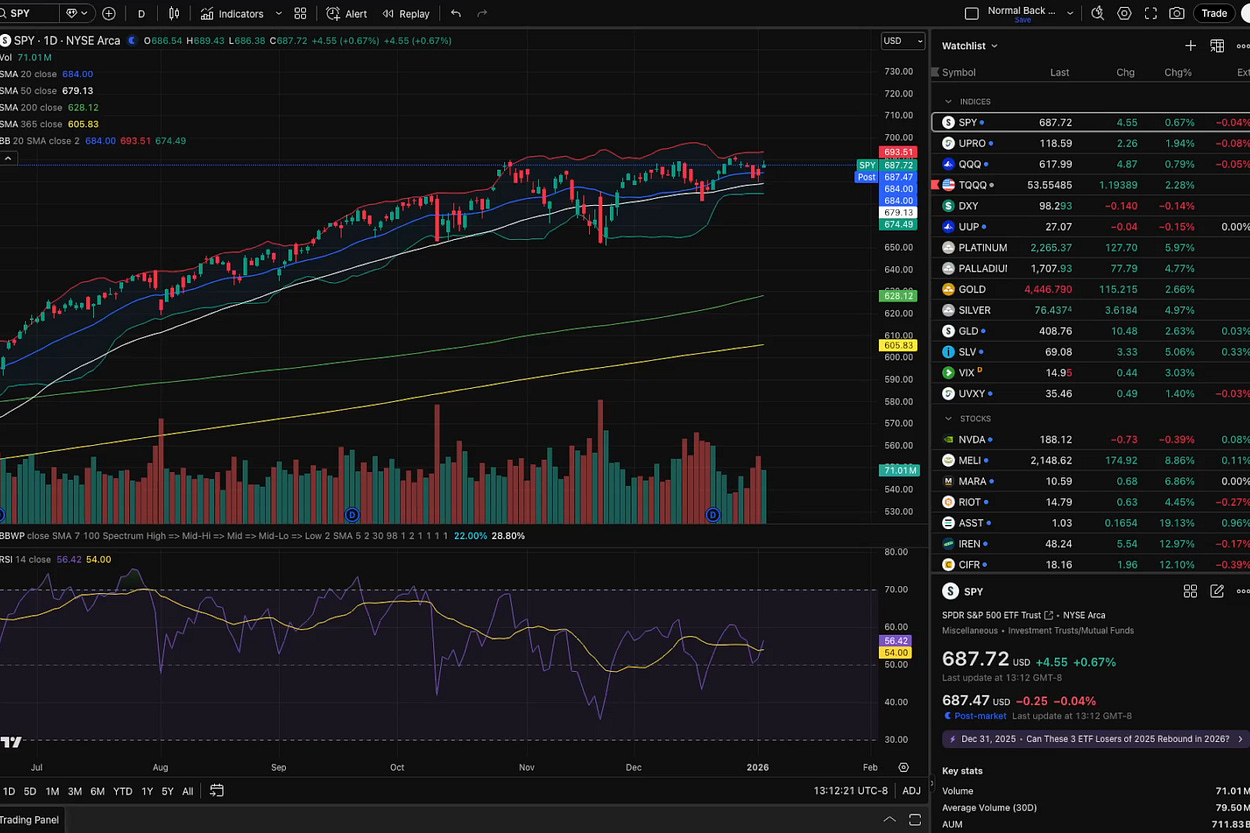Image resolution: width=1250 pixels, height=833 pixels.
Task: Set range to 1D
Action: pos(9,791)
